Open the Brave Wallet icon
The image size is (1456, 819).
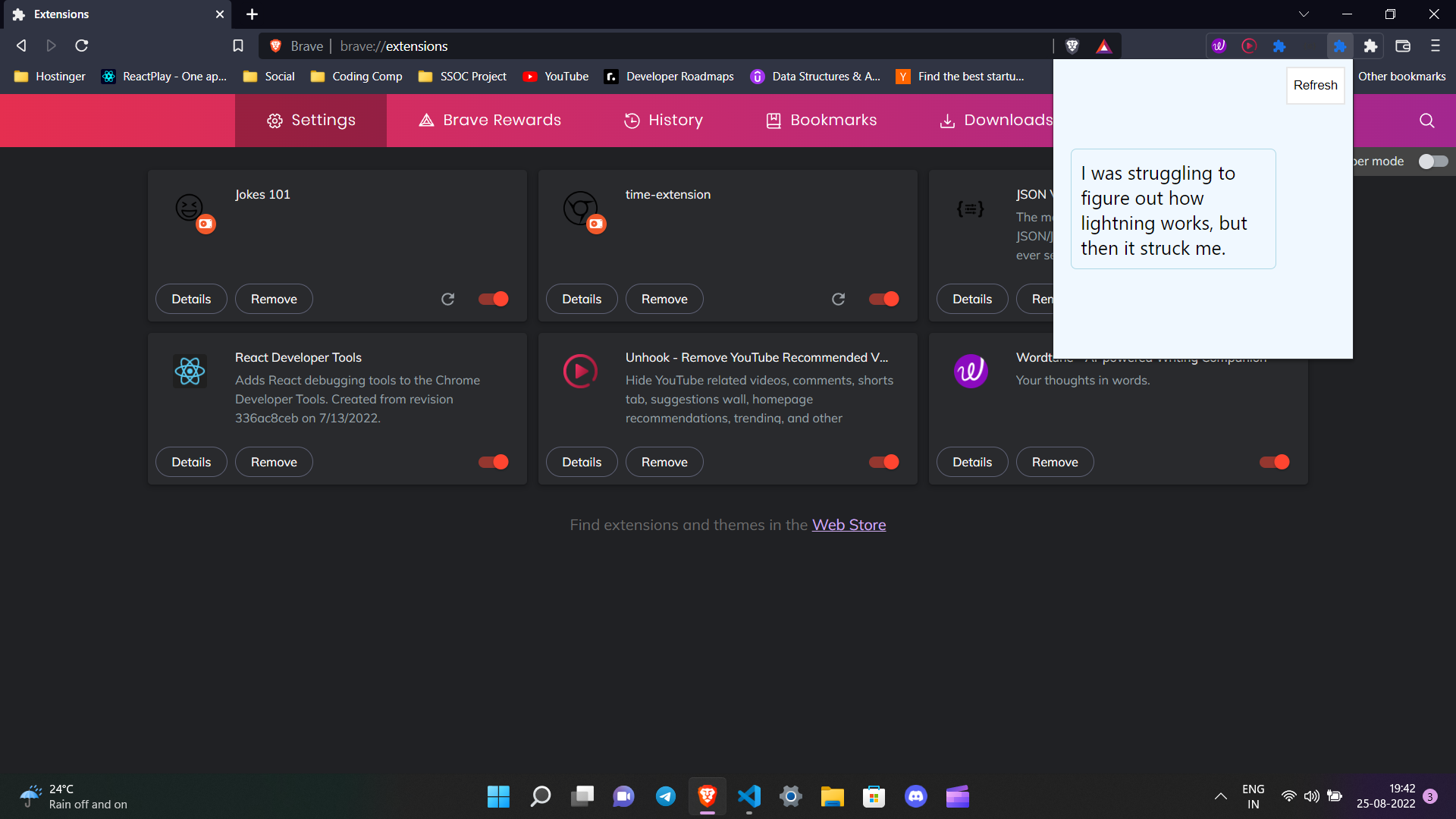tap(1402, 45)
